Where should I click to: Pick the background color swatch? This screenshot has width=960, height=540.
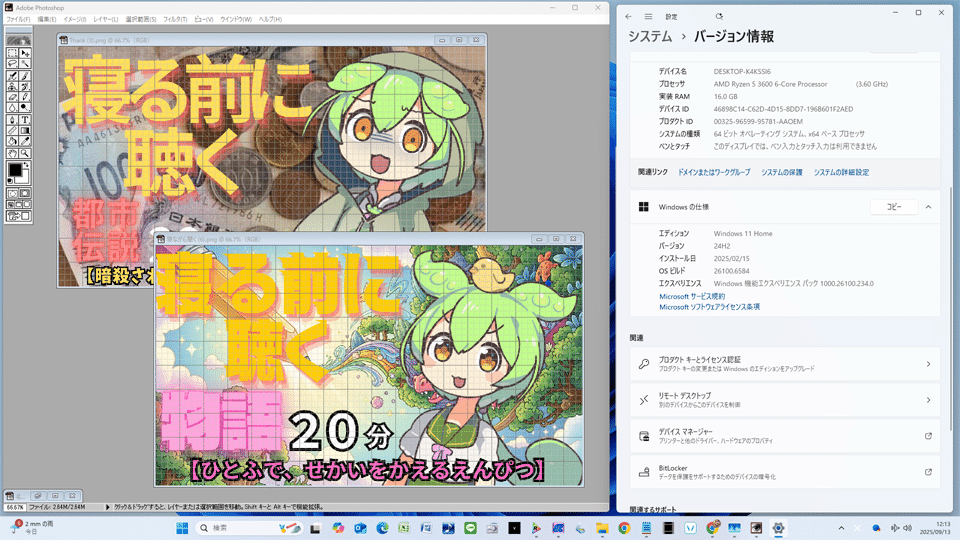click(x=26, y=177)
